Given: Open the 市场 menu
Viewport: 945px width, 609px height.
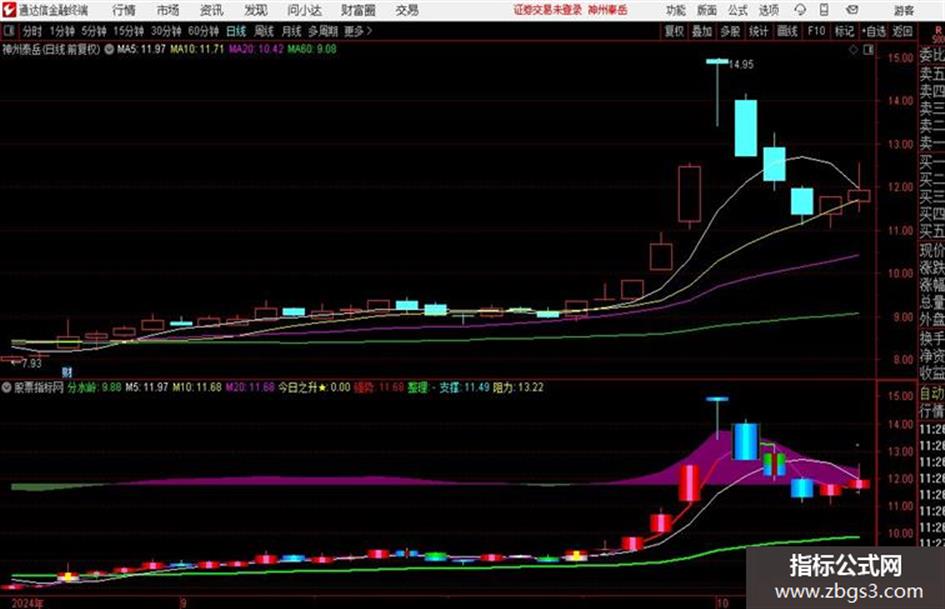Looking at the screenshot, I should pyautogui.click(x=168, y=10).
